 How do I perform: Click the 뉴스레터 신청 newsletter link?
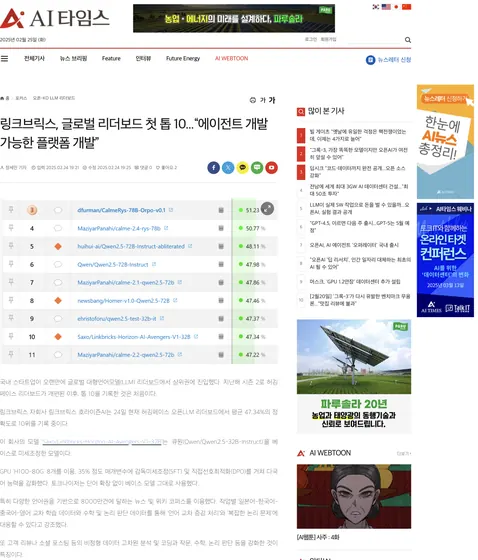pos(394,60)
